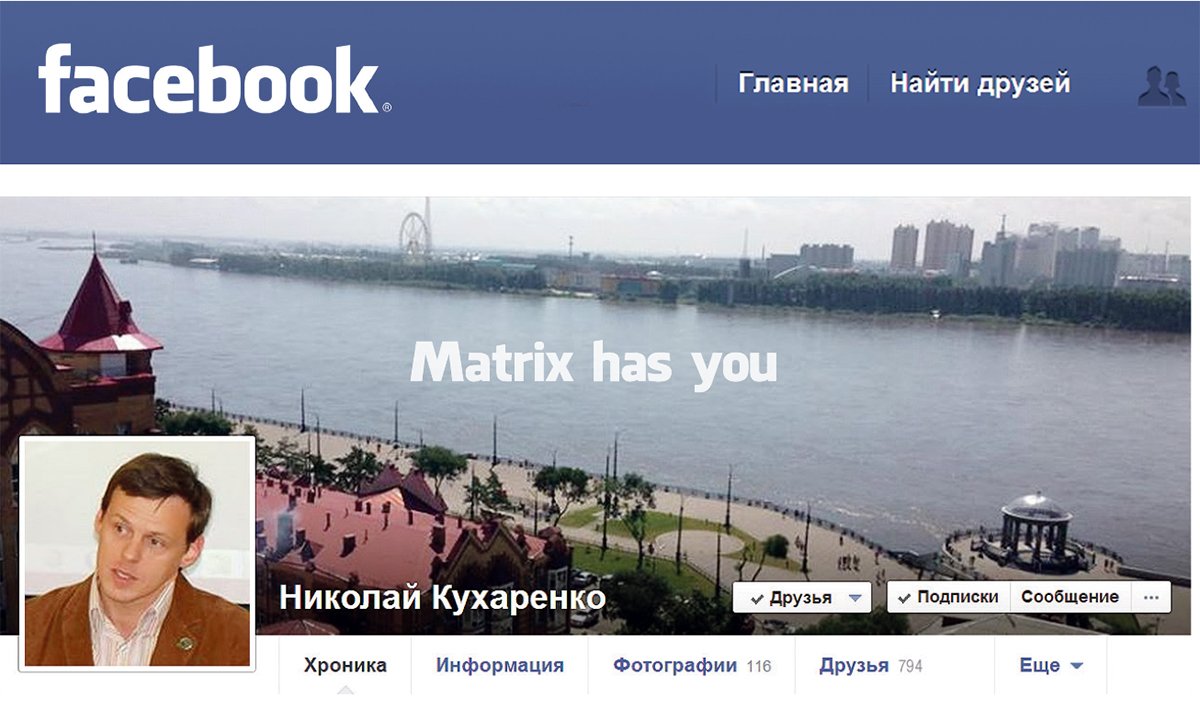This screenshot has height=720, width=1200.
Task: Open the profile picture thumbnail
Action: (137, 553)
